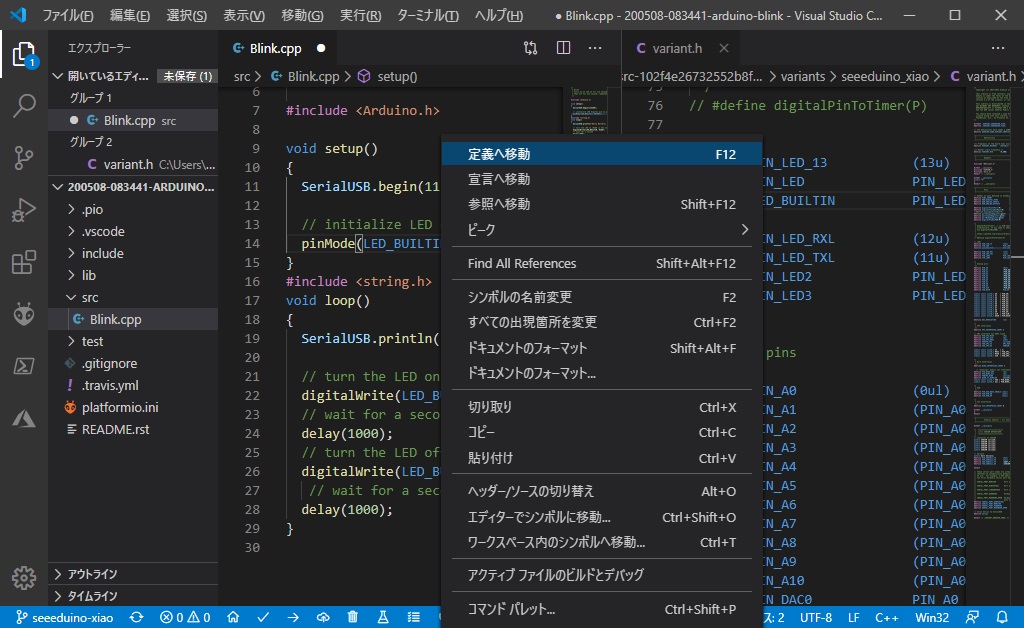Image resolution: width=1024 pixels, height=628 pixels.
Task: Choose シンボルの名前変更 in context menu
Action: coord(601,297)
